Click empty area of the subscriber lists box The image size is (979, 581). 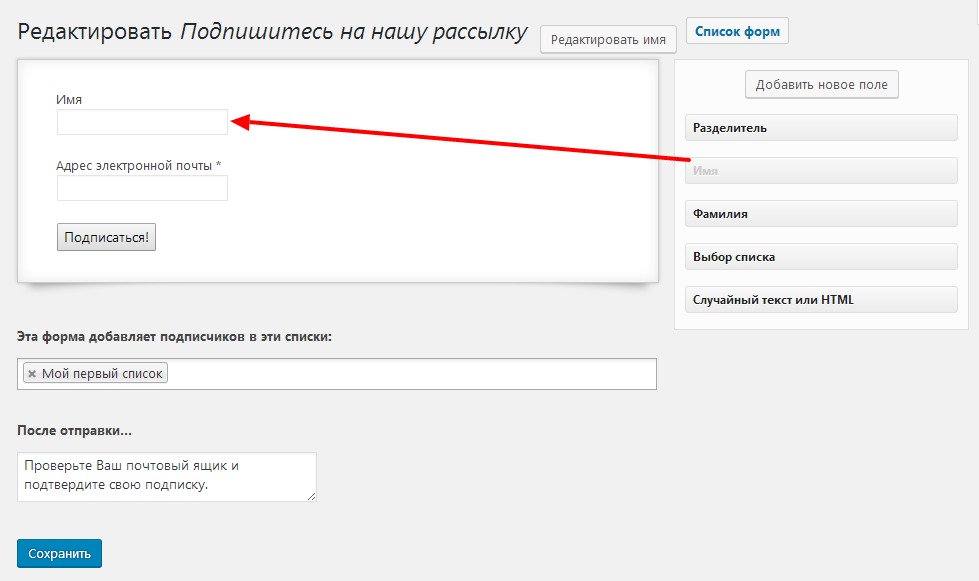coord(410,374)
